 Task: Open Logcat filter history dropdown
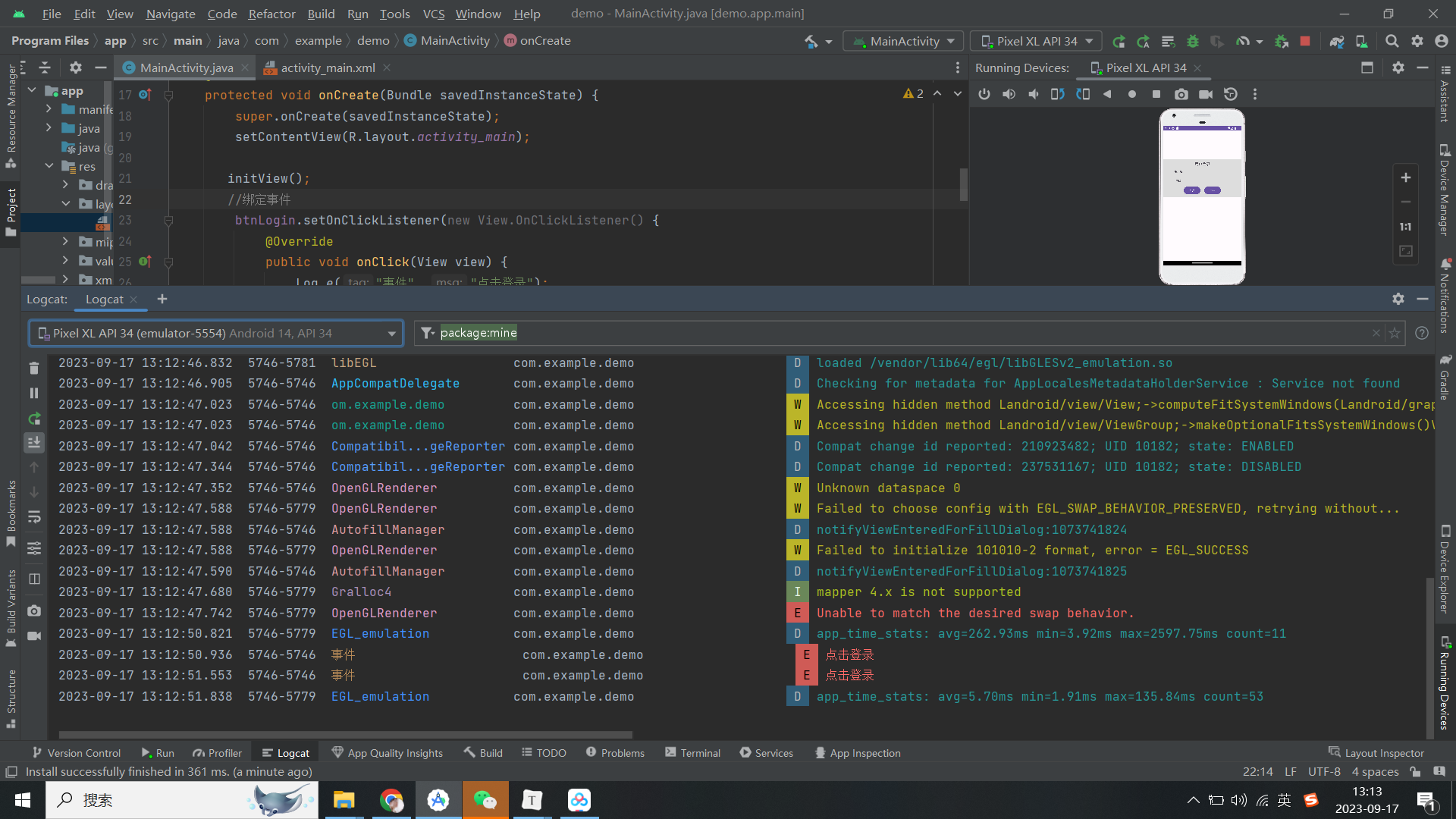(x=428, y=333)
